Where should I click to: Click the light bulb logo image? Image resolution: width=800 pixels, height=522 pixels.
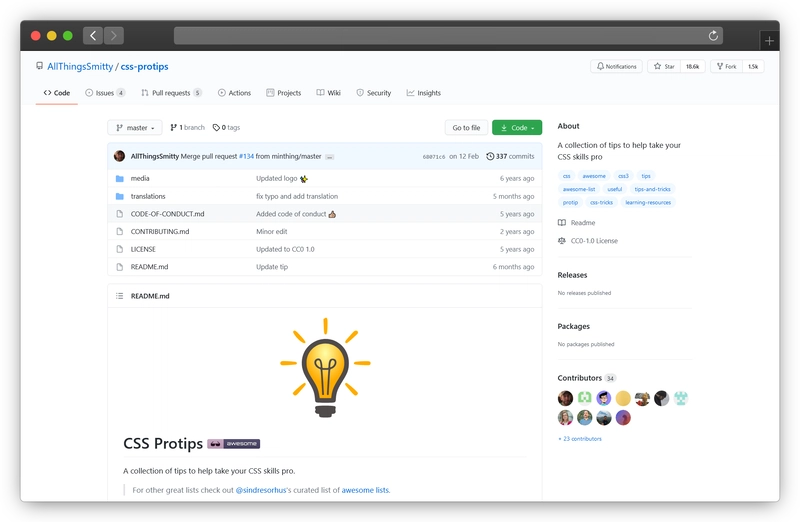pos(325,367)
